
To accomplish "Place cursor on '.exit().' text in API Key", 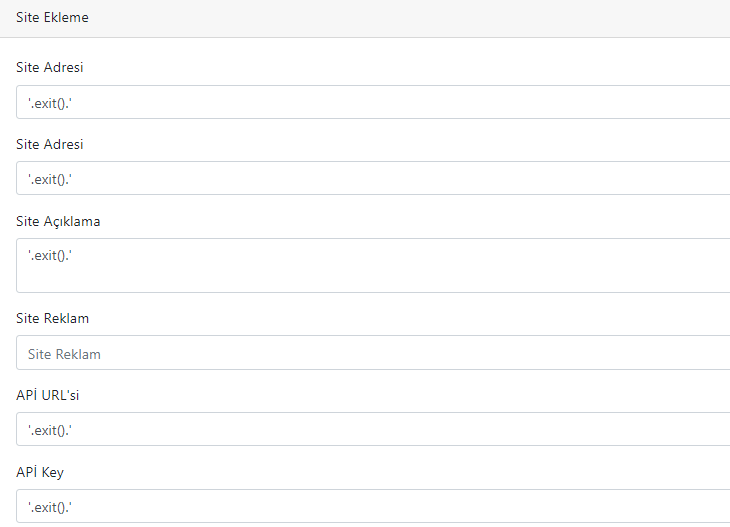I will click(50, 507).
